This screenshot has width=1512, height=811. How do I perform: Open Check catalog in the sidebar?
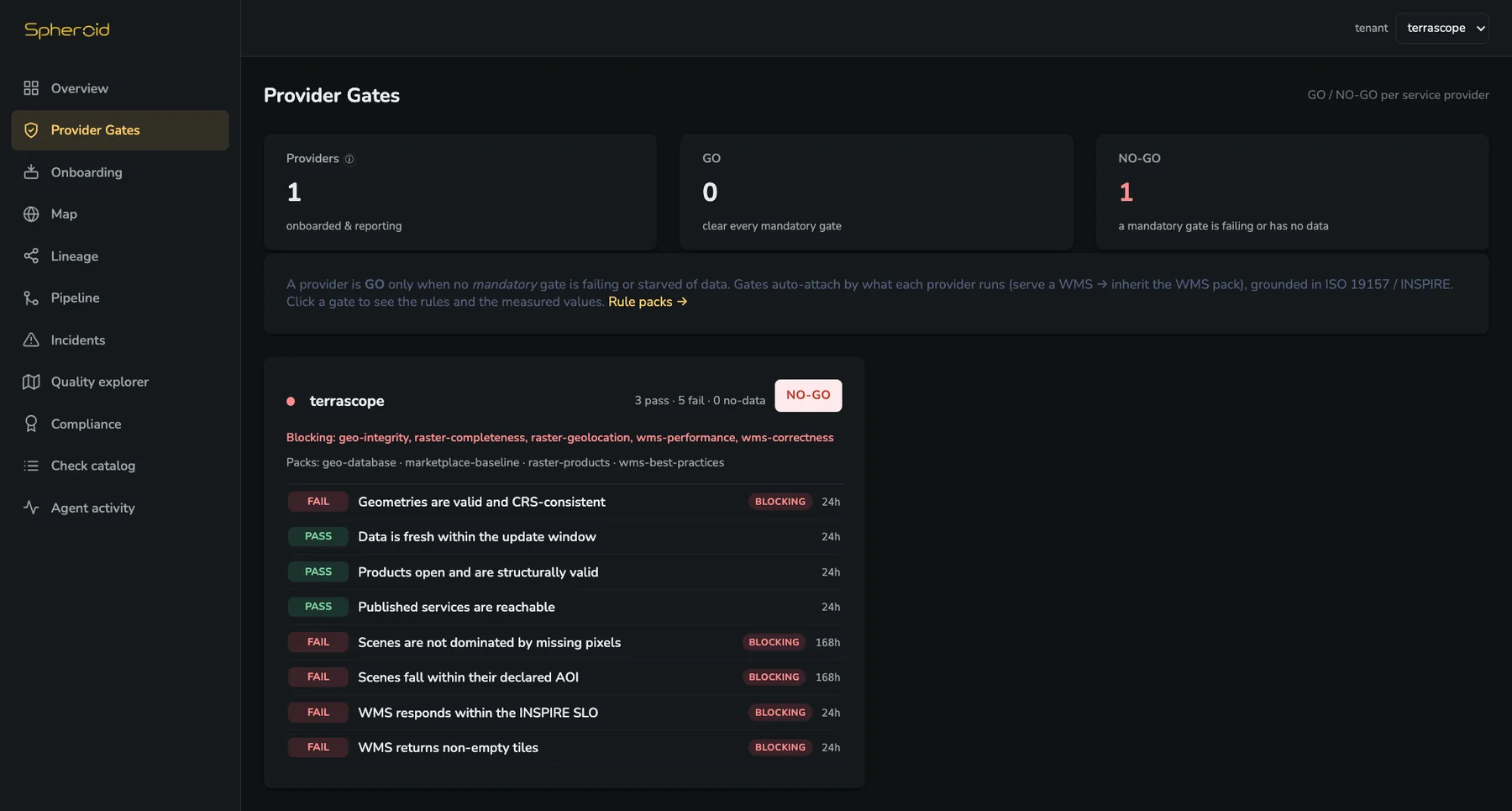[120, 466]
